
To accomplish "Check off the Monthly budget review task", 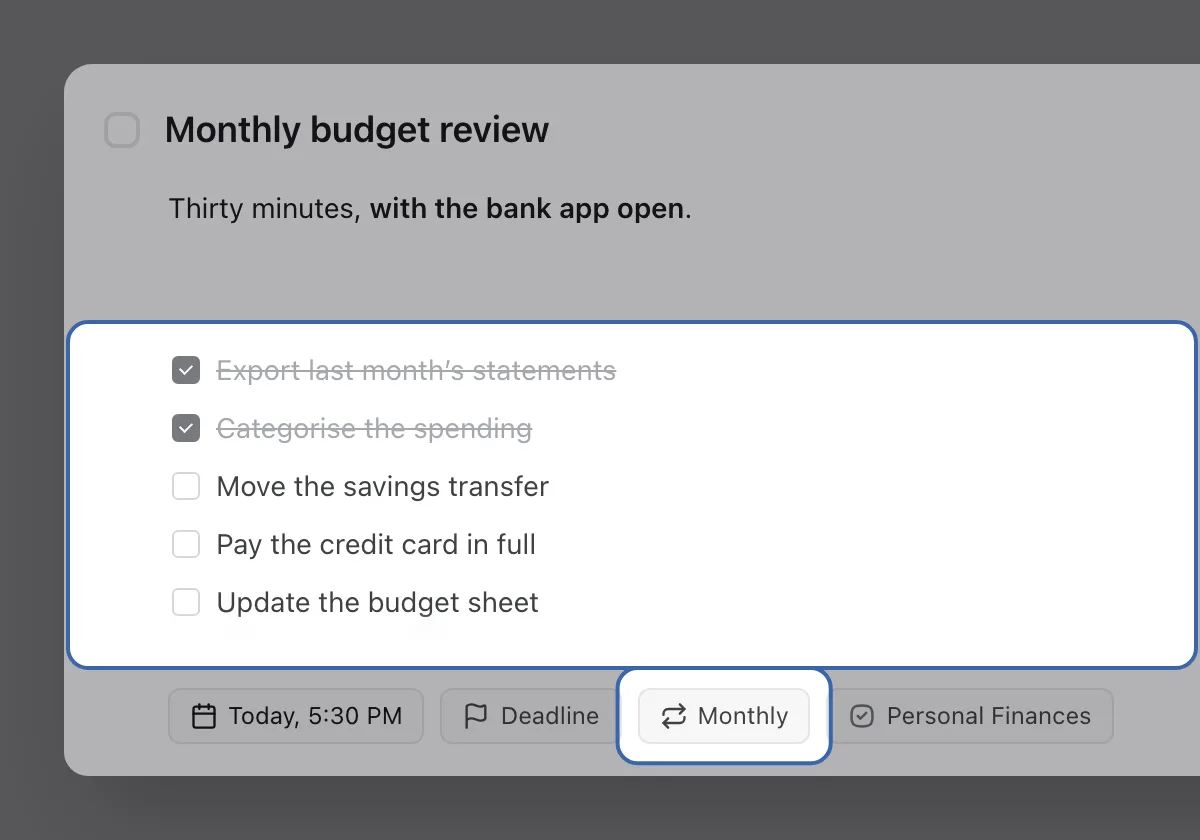I will coord(122,131).
